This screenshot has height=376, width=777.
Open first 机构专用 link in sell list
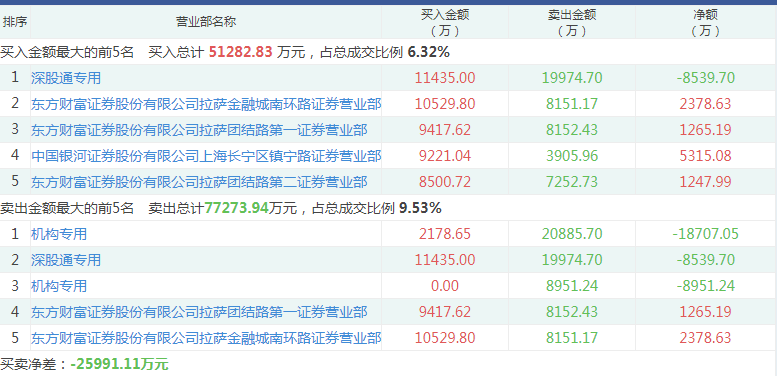[59, 234]
